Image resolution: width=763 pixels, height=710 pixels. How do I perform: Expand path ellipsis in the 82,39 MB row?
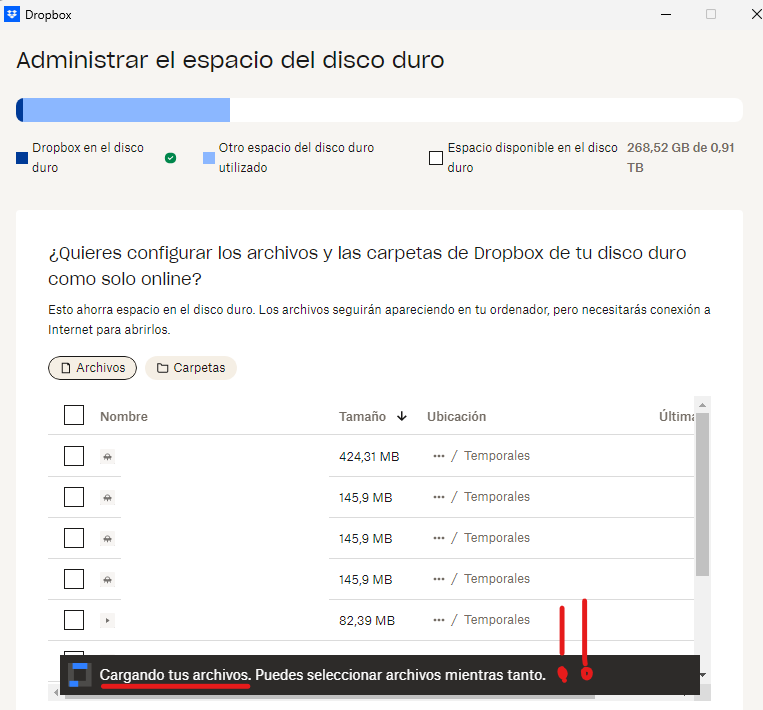(x=438, y=619)
